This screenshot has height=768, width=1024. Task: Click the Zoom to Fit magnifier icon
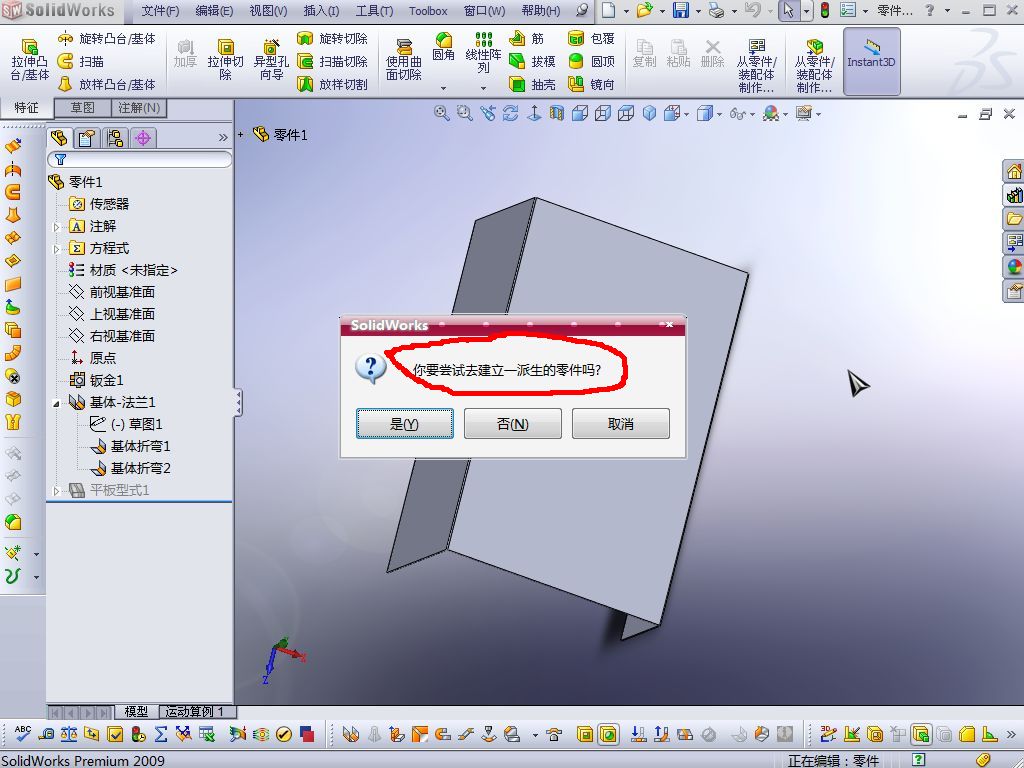(x=441, y=114)
